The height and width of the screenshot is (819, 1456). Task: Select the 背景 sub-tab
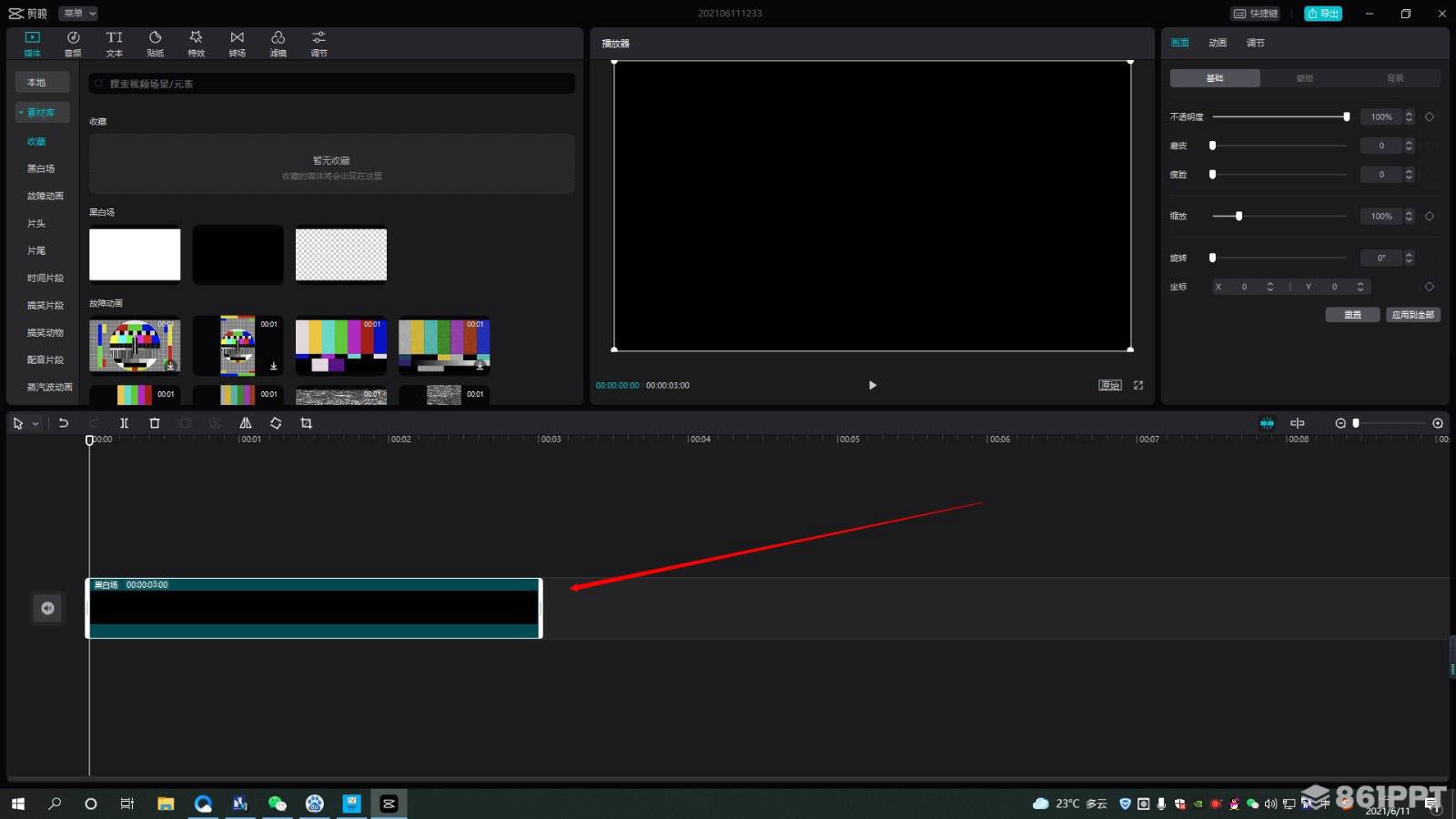pyautogui.click(x=1395, y=78)
